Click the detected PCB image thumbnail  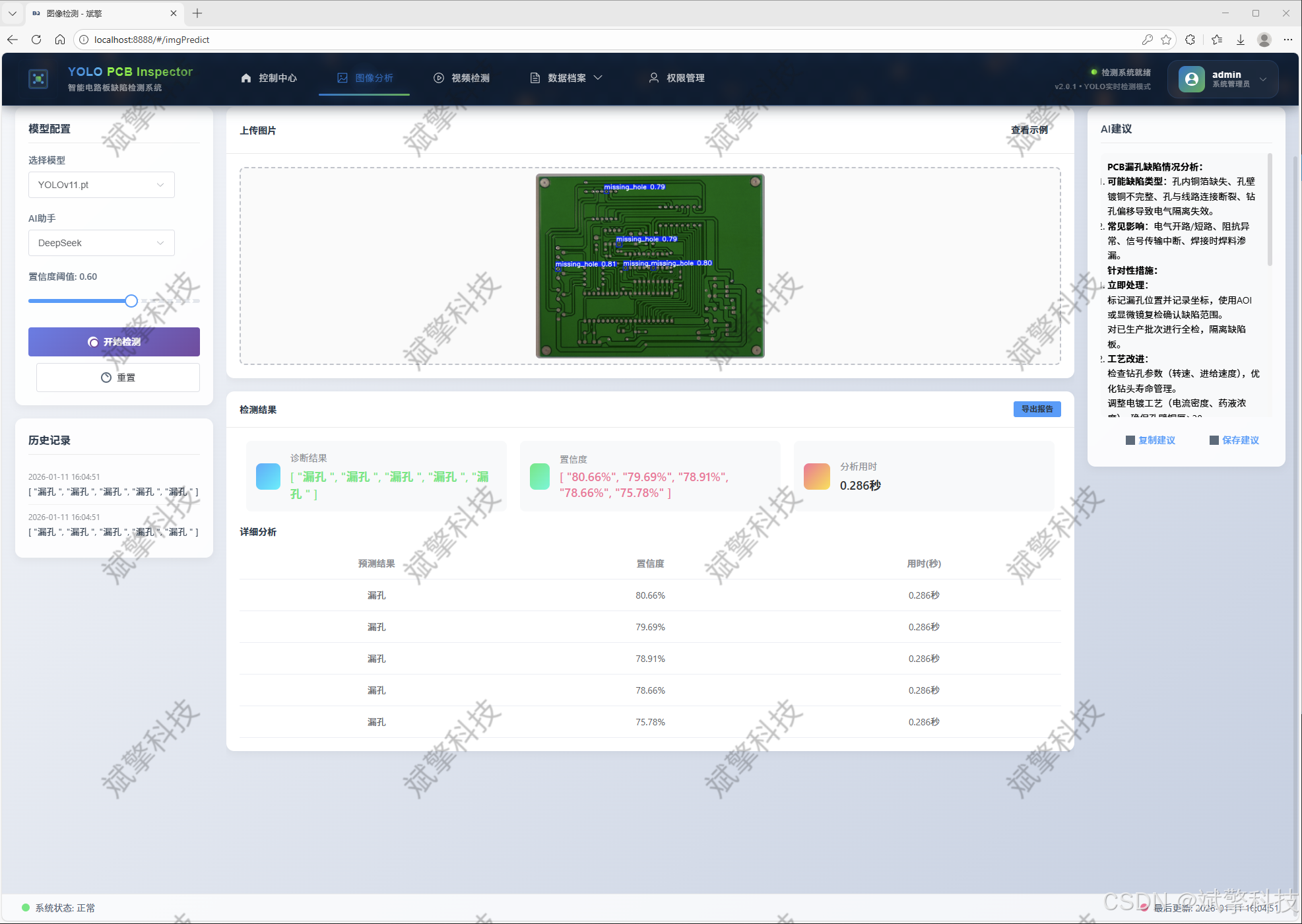[x=650, y=266]
